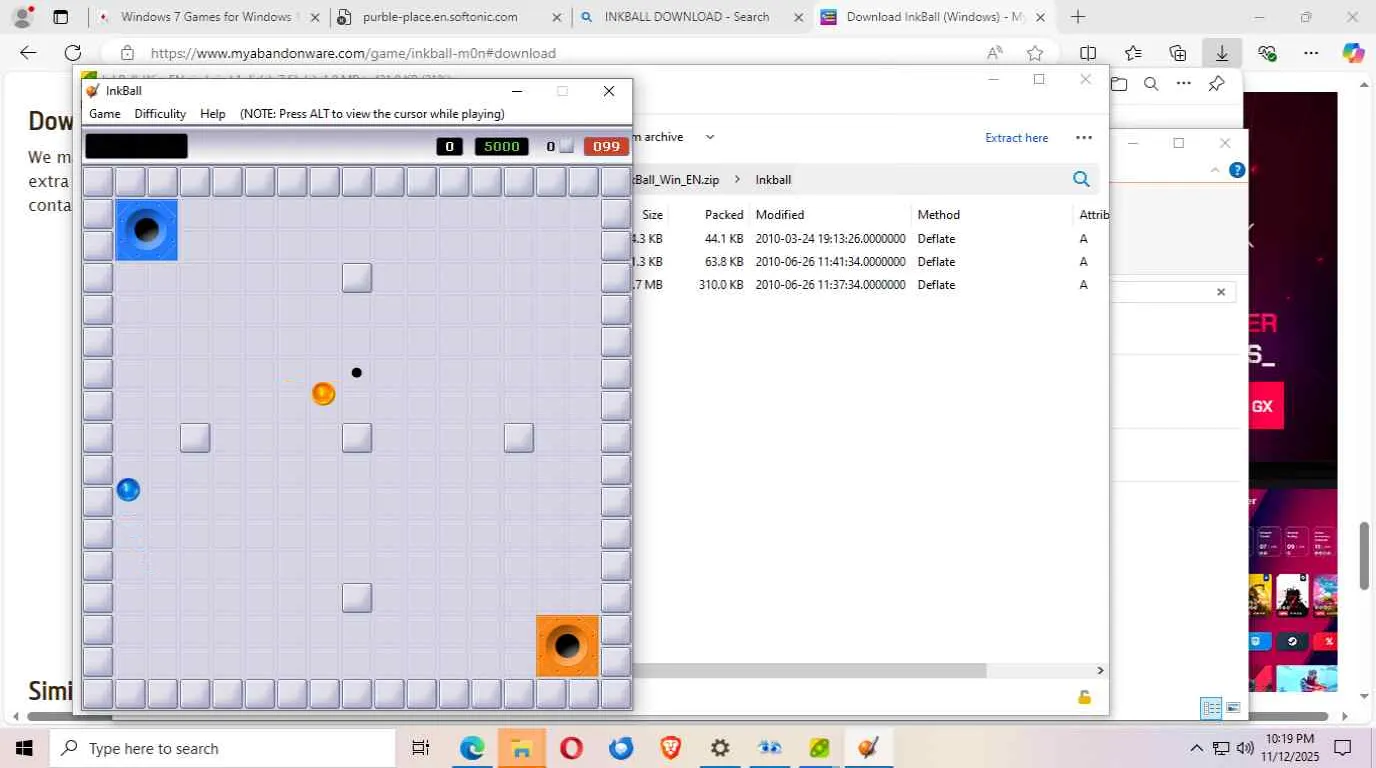Switch to InkBall on the taskbar

click(868, 748)
